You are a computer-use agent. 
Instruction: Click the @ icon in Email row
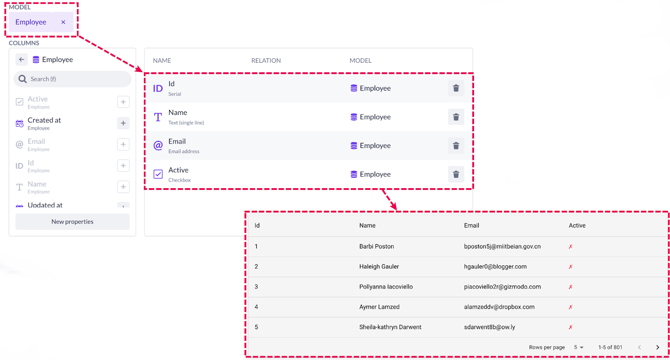[x=158, y=146]
